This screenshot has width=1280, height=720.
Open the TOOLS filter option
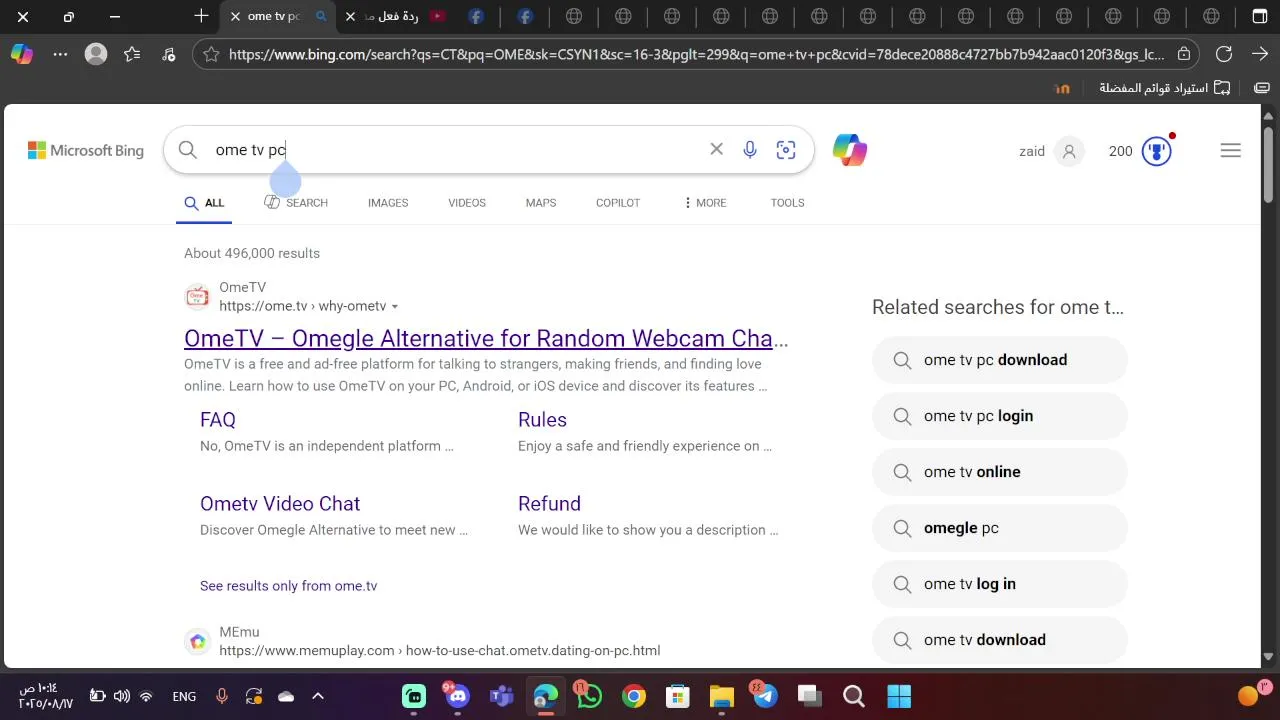[787, 203]
